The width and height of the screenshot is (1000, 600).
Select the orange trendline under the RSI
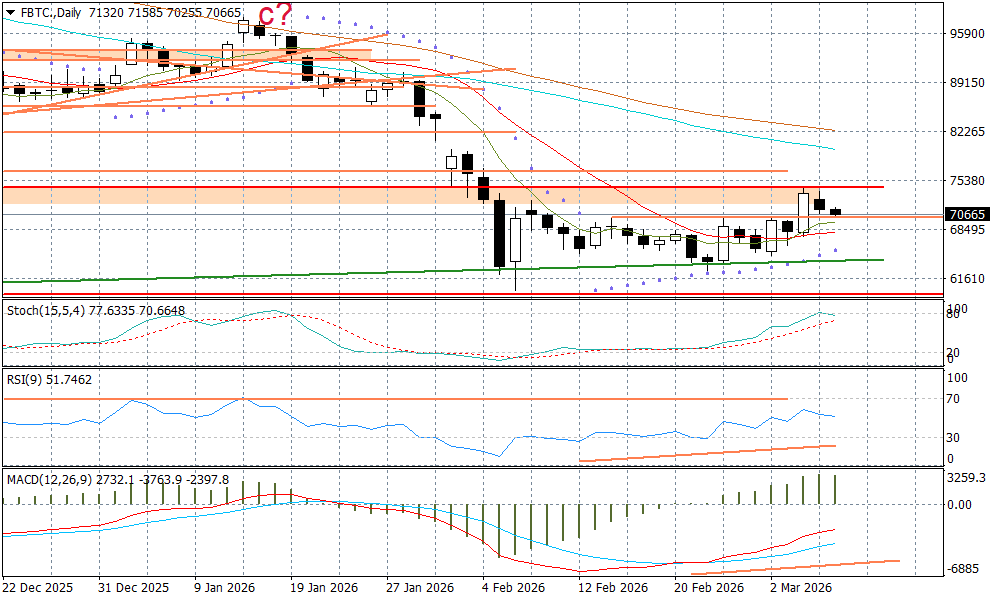(x=700, y=454)
